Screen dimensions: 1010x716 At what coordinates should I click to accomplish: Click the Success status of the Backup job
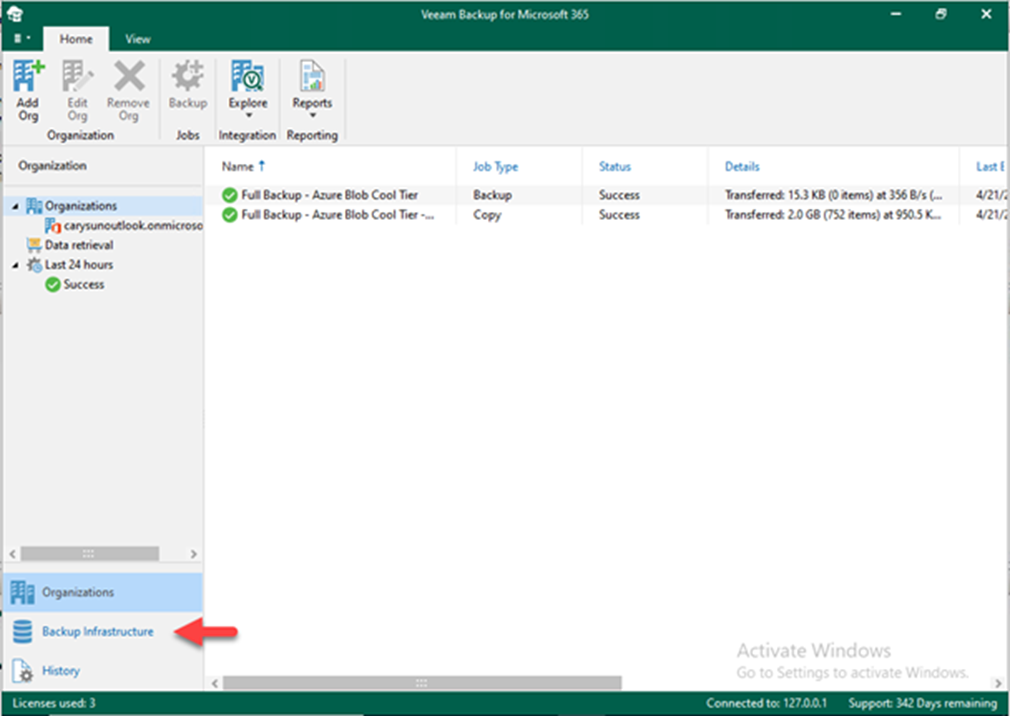pyautogui.click(x=619, y=195)
